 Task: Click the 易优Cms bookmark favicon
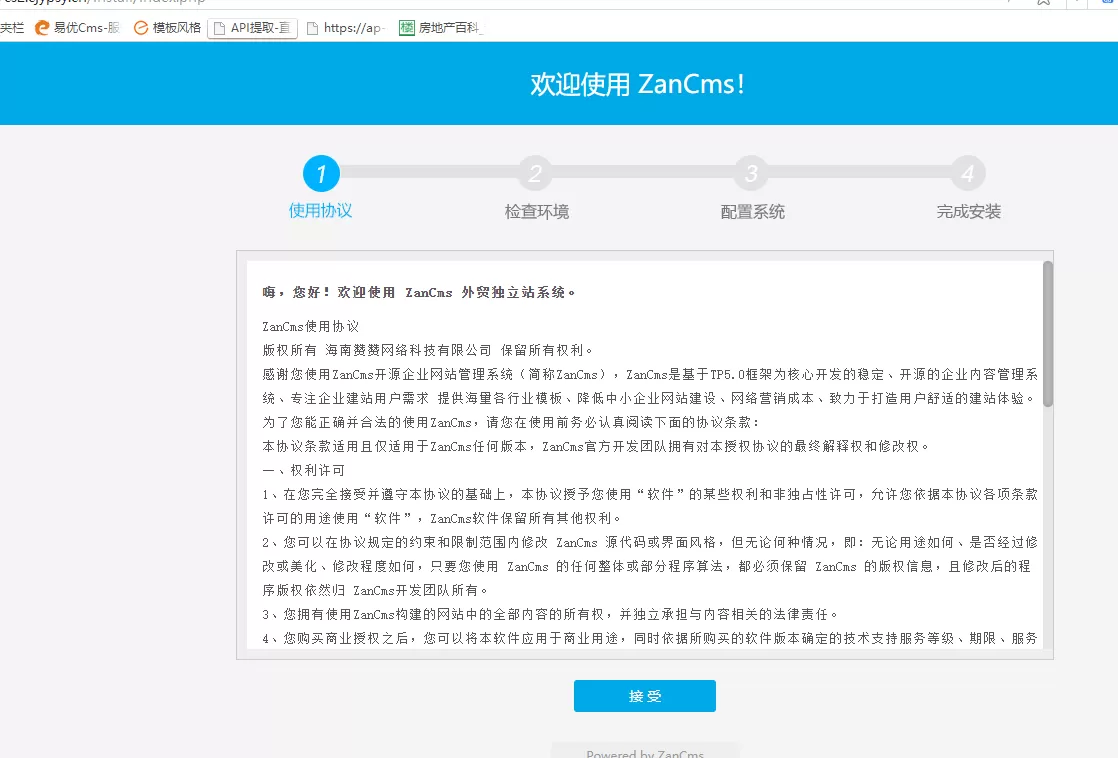tap(42, 28)
